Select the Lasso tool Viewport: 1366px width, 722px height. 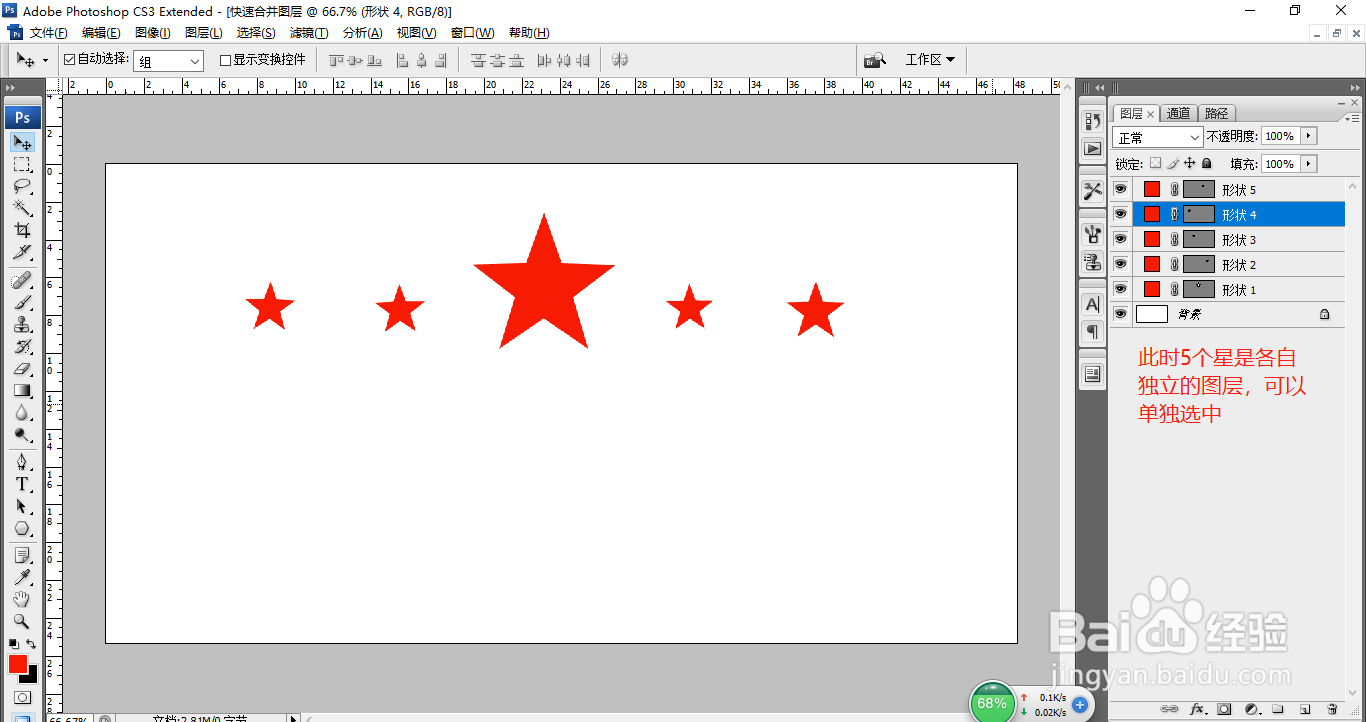point(22,186)
